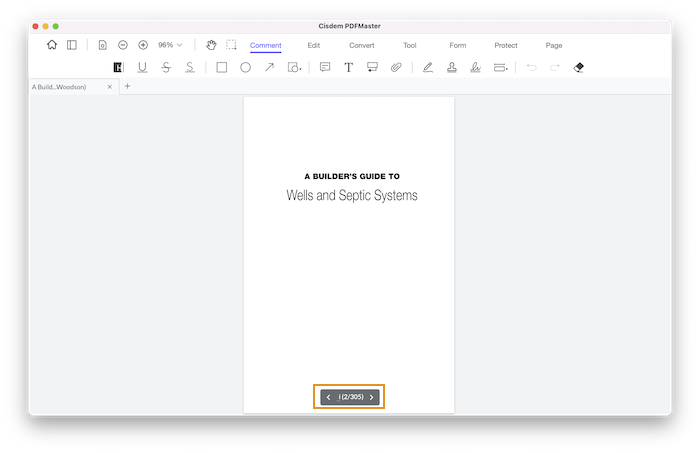Click the Redo arrow

555,67
